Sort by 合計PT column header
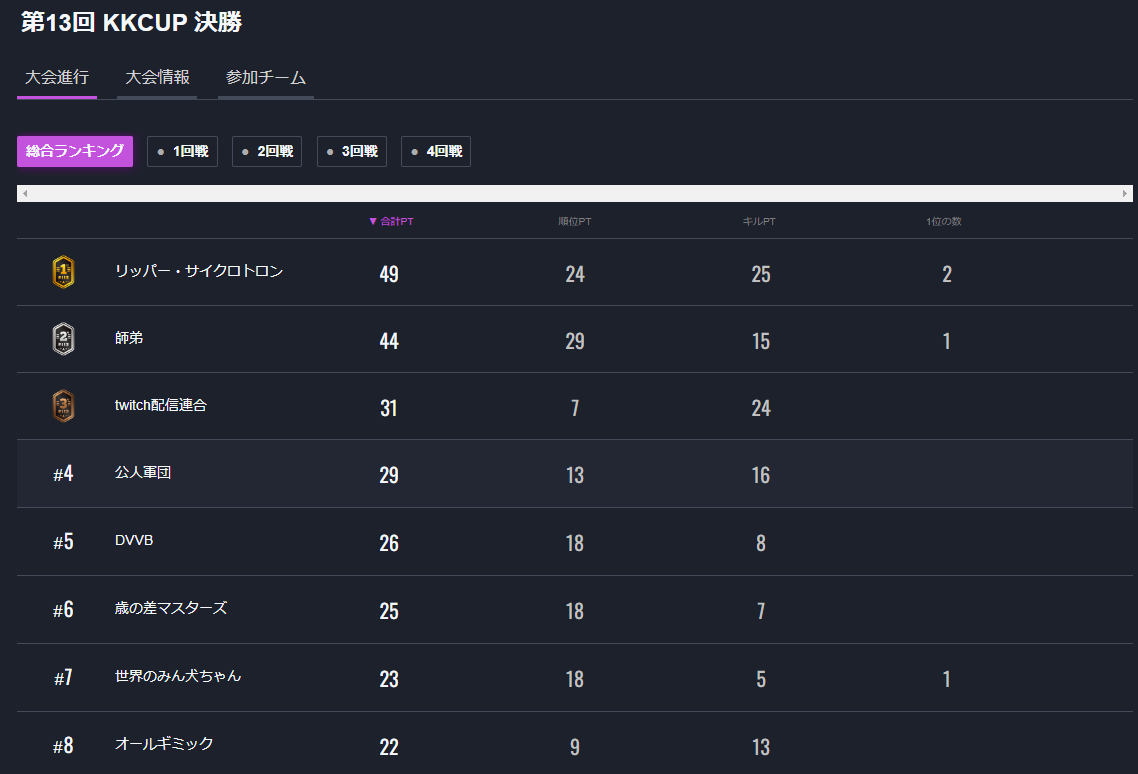 391,221
